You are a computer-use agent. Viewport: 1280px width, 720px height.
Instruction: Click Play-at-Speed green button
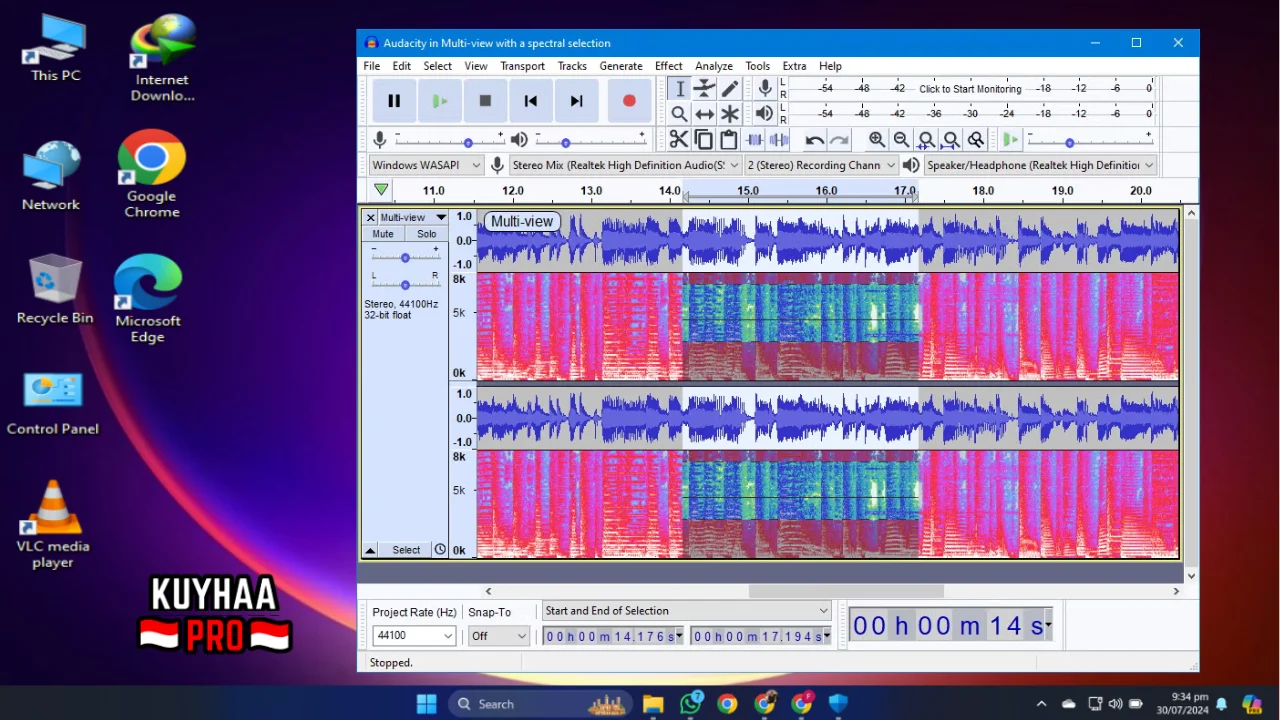[1011, 140]
